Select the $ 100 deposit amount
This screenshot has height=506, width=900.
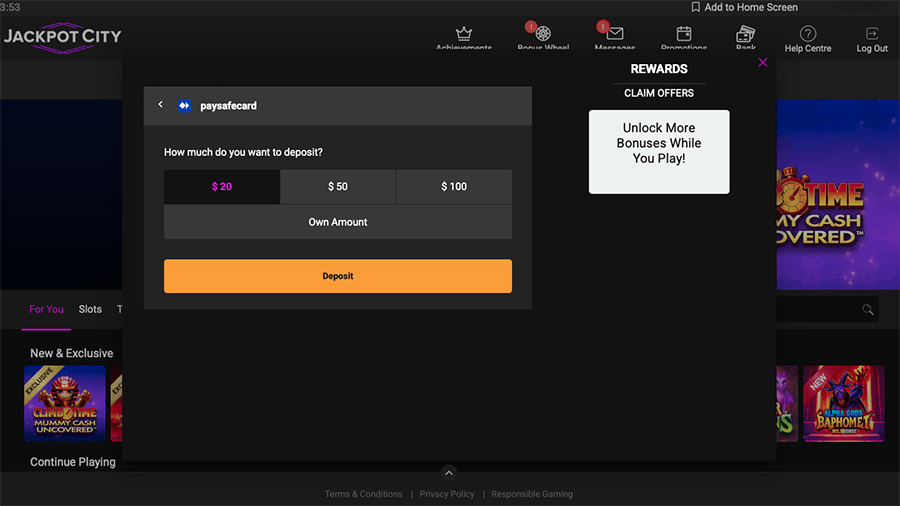(x=454, y=186)
